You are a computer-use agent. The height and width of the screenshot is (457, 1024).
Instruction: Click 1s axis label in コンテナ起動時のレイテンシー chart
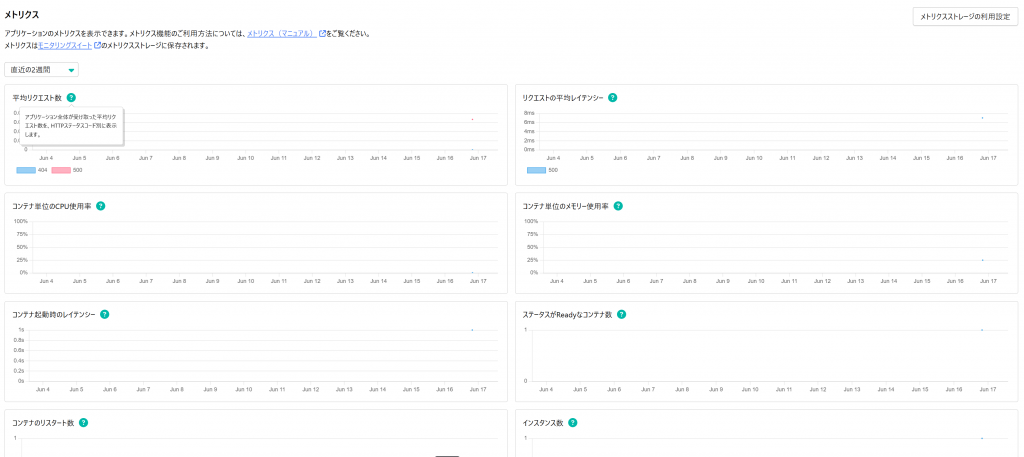[22, 330]
